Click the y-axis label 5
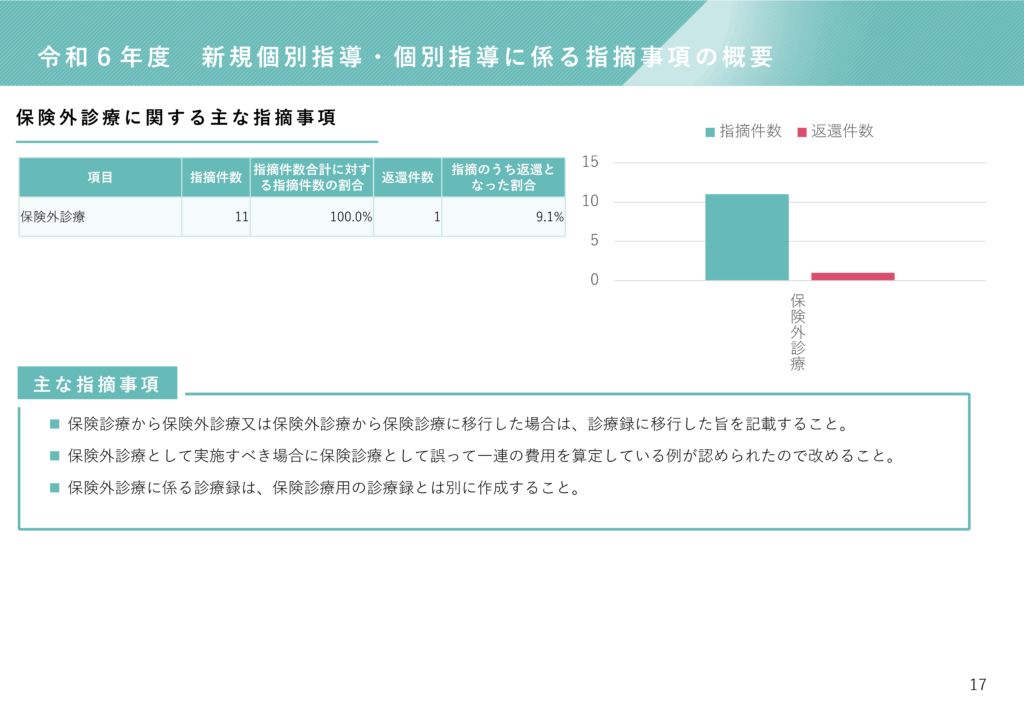1024x709 pixels. tap(594, 240)
